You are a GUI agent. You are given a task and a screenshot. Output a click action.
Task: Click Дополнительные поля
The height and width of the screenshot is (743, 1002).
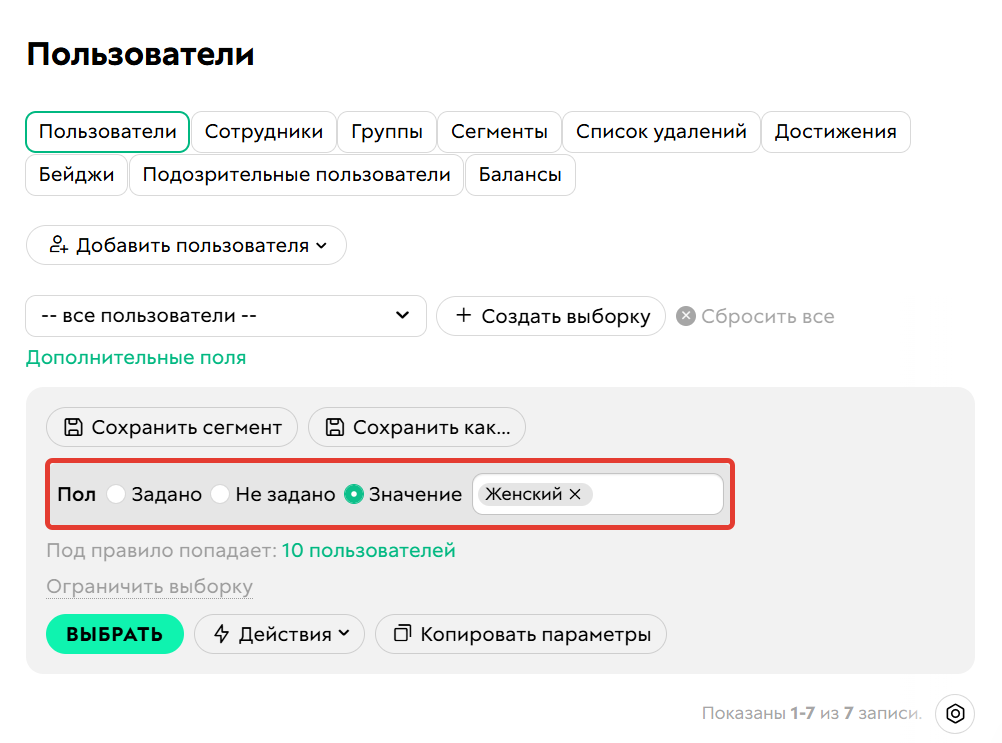click(136, 356)
